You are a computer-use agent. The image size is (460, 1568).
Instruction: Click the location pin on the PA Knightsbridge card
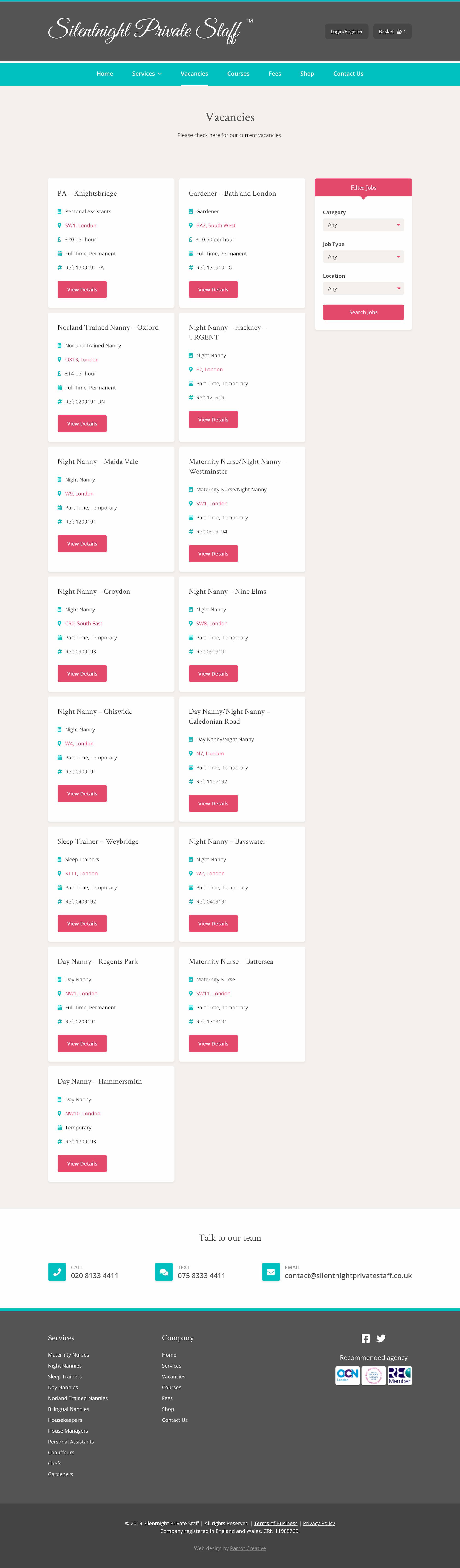tap(59, 225)
